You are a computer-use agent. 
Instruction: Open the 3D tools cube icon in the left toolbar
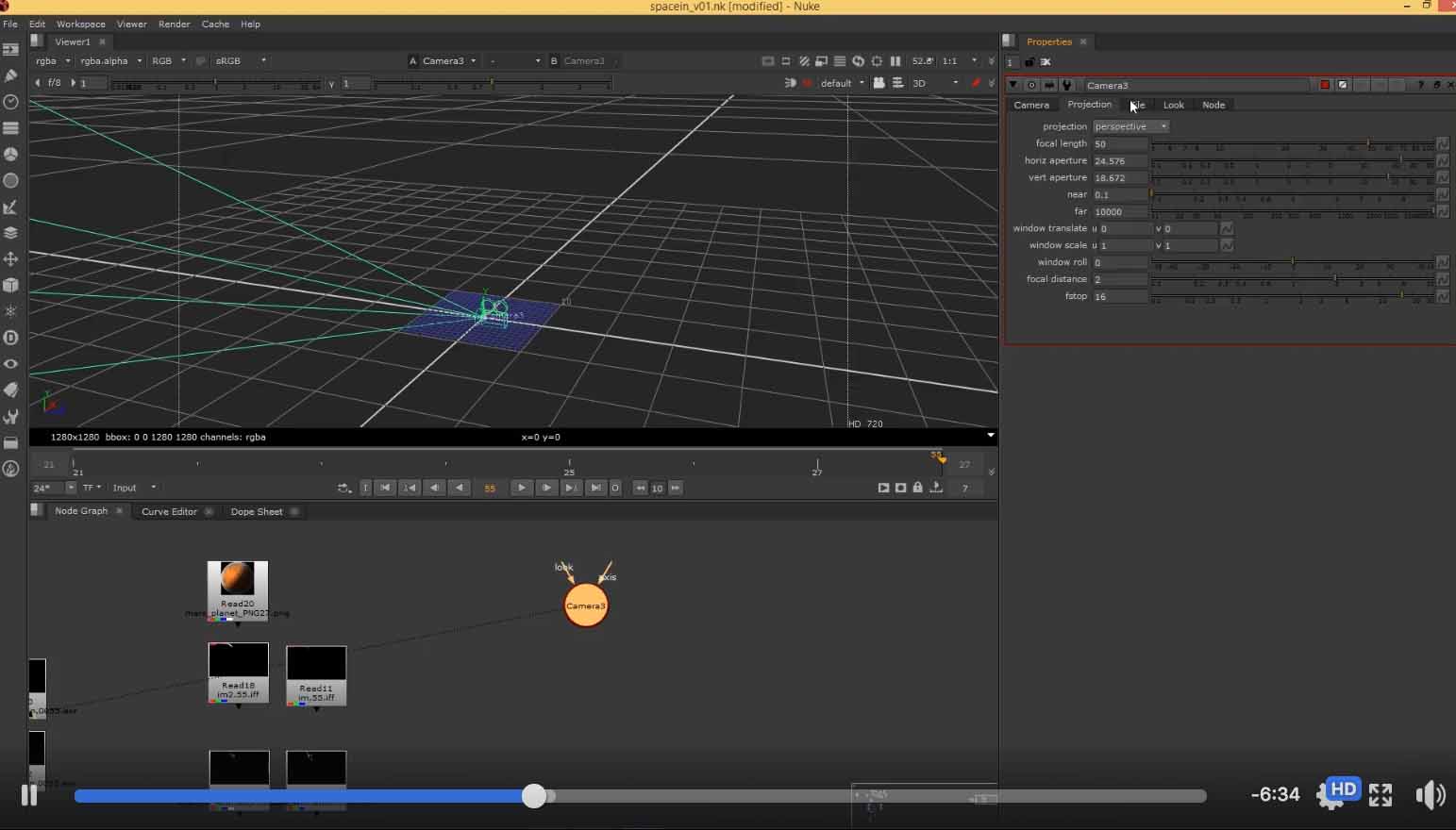tap(11, 285)
